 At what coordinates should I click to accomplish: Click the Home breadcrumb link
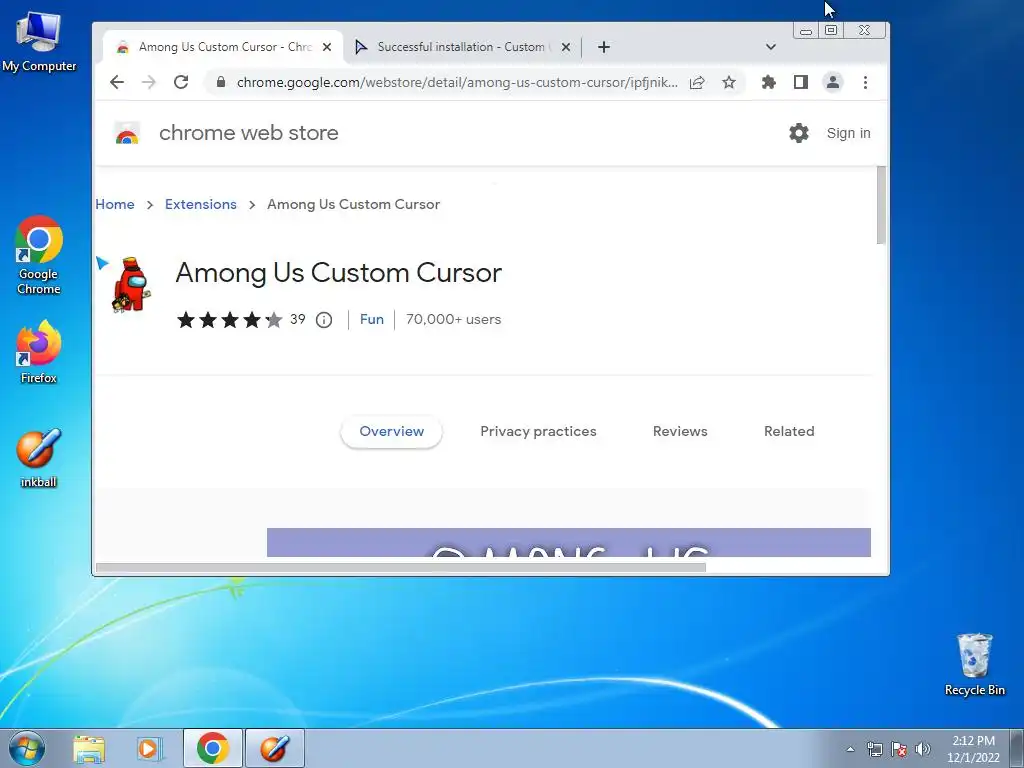[x=115, y=204]
